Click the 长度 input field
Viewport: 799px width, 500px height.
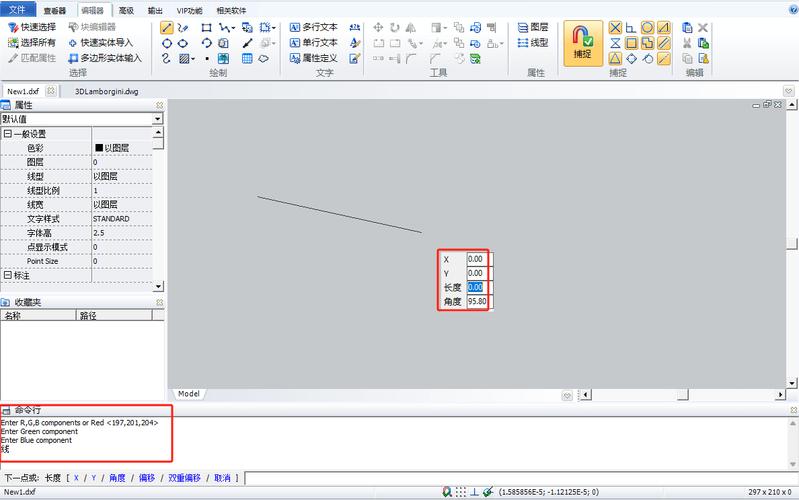476,287
